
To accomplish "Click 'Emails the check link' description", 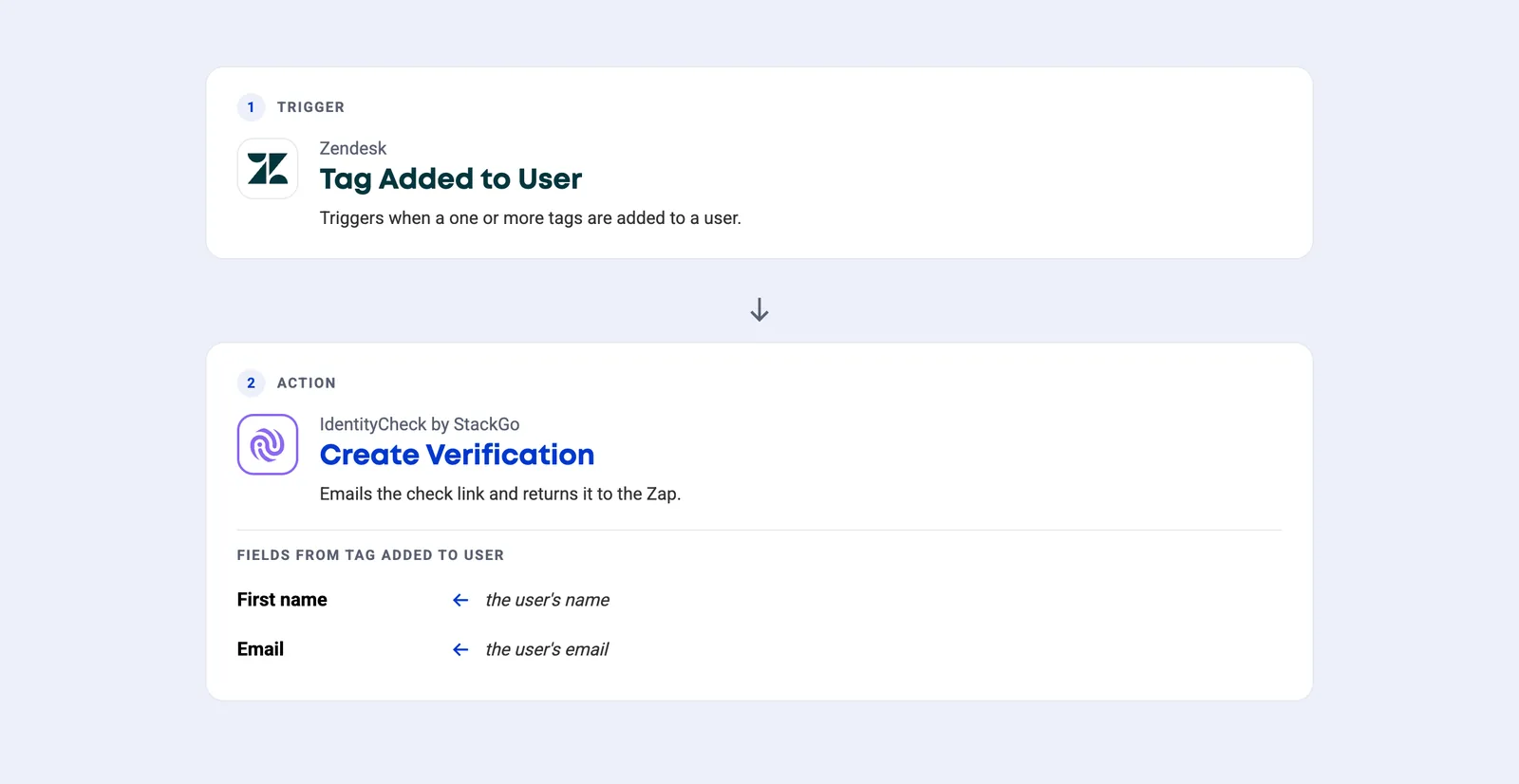I will [500, 494].
